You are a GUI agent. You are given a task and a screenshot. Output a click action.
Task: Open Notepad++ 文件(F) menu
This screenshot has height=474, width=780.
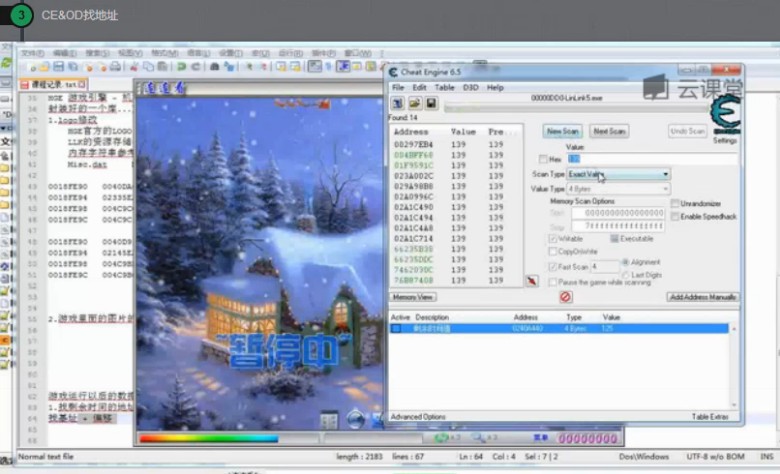(32, 53)
